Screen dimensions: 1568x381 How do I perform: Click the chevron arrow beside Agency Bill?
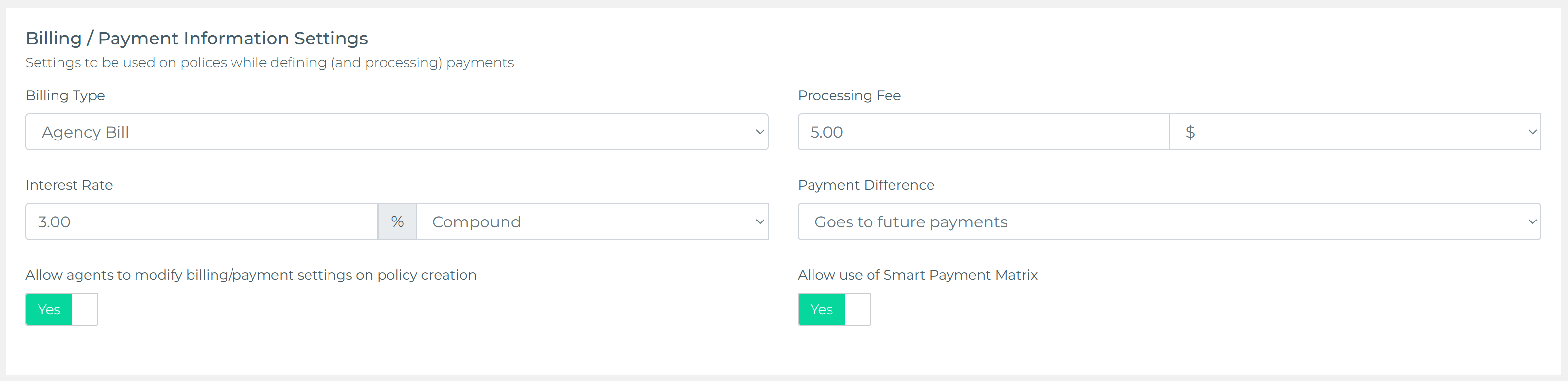(x=760, y=132)
